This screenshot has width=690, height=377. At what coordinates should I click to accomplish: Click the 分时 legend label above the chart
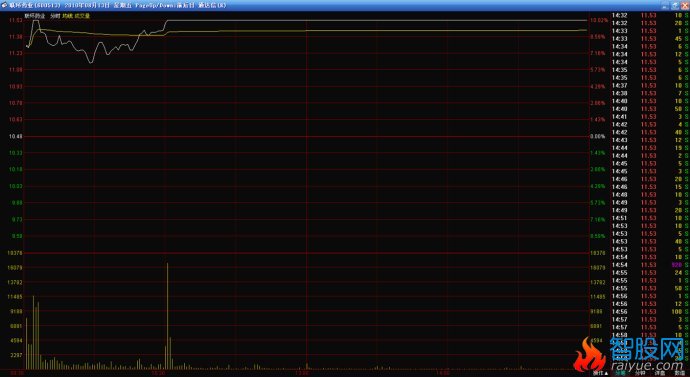tap(55, 16)
